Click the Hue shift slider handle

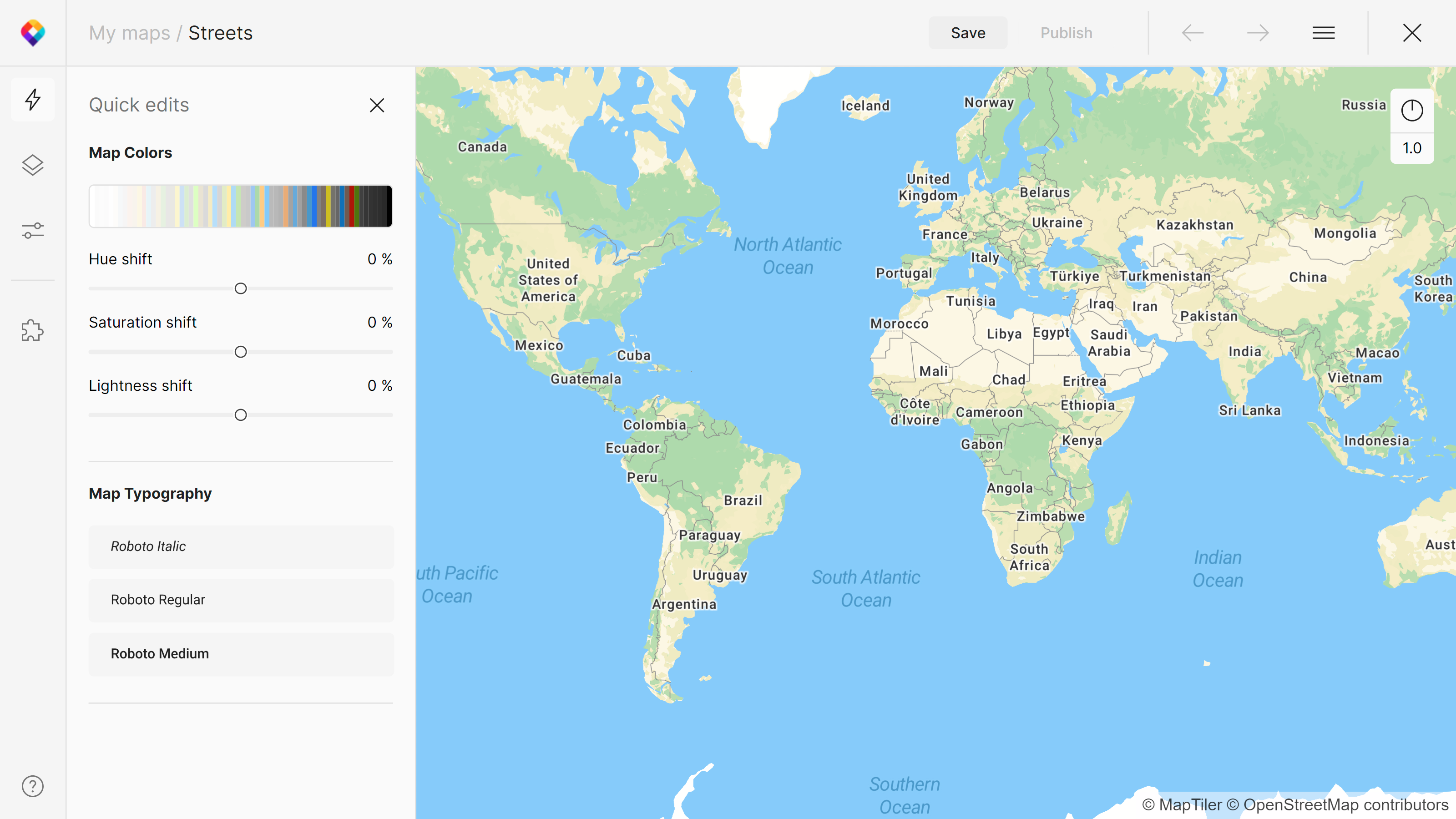(x=241, y=289)
